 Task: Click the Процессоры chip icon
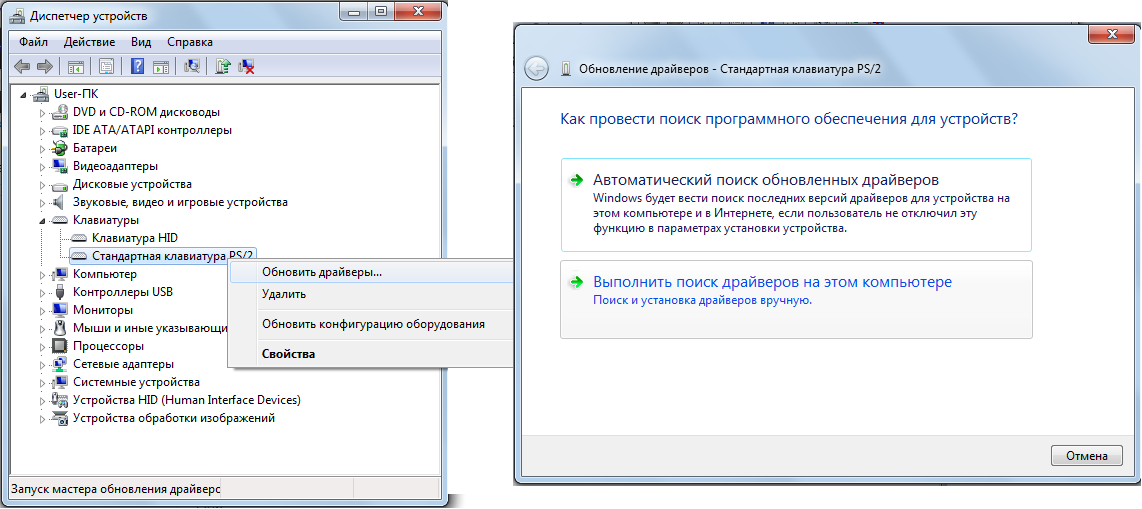point(61,346)
